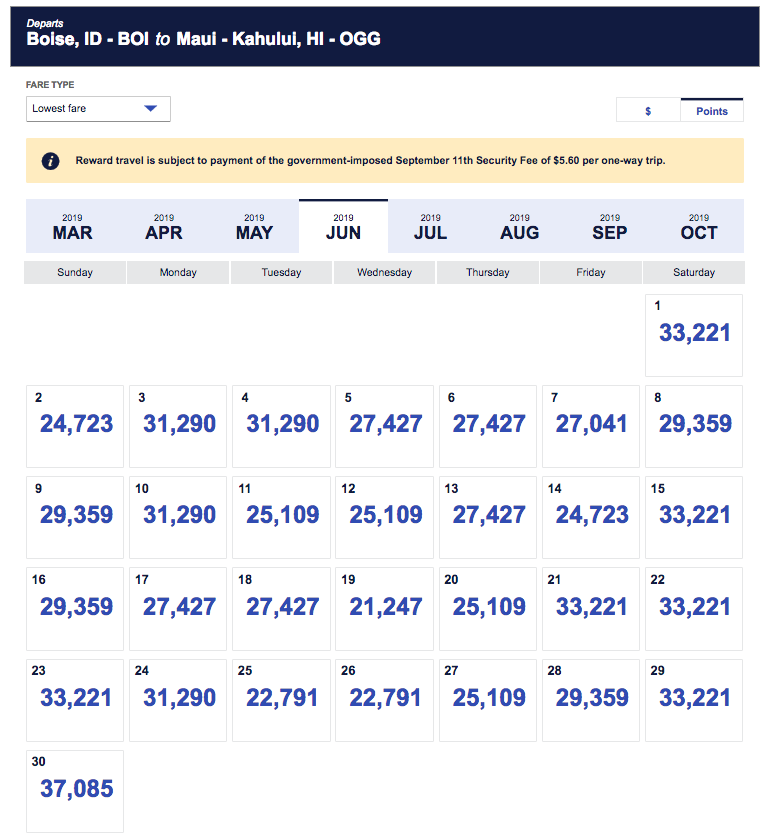
Task: Switch to the SEP 2019 tab
Action: [609, 226]
